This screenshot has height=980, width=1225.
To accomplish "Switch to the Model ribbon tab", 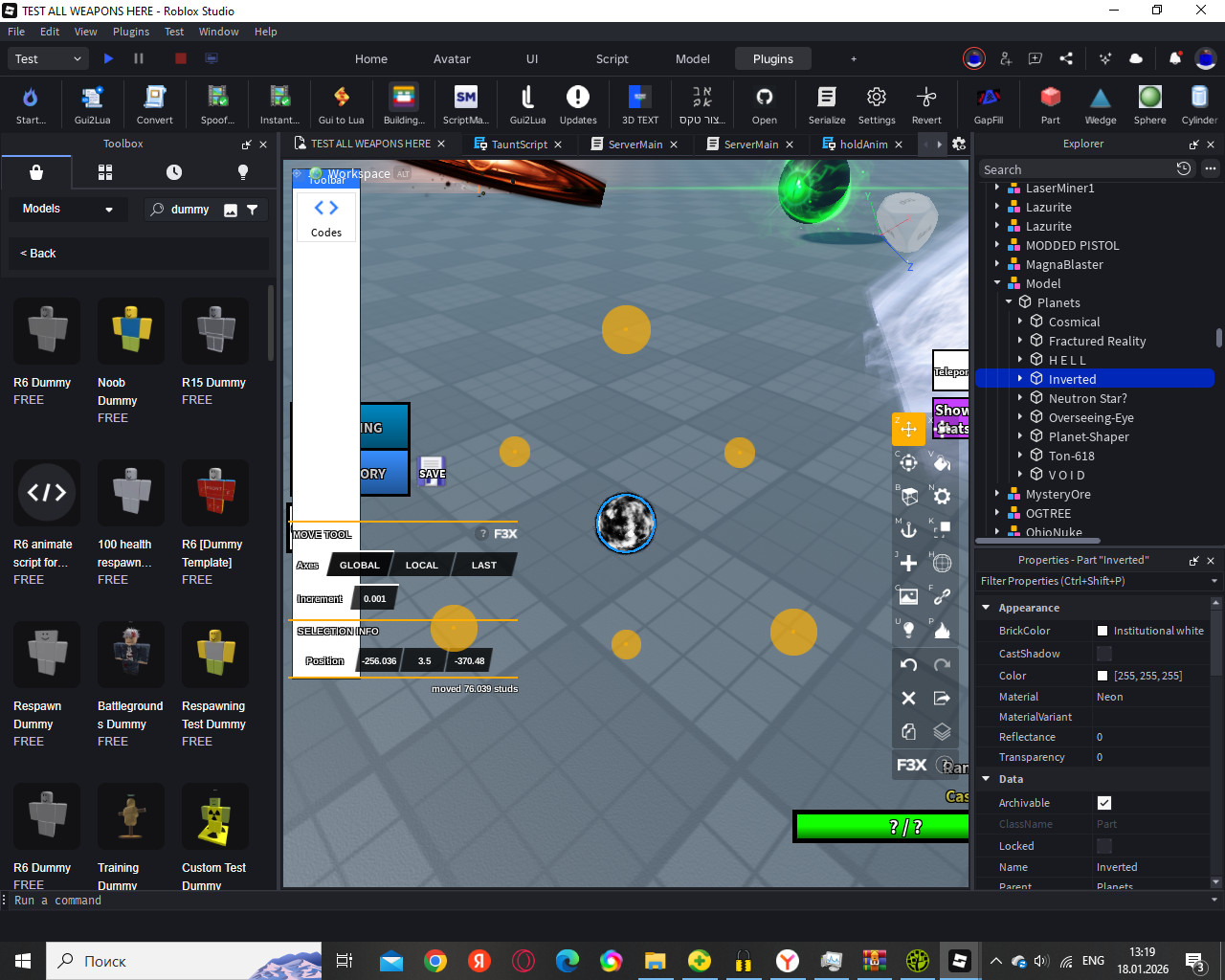I will [x=693, y=58].
